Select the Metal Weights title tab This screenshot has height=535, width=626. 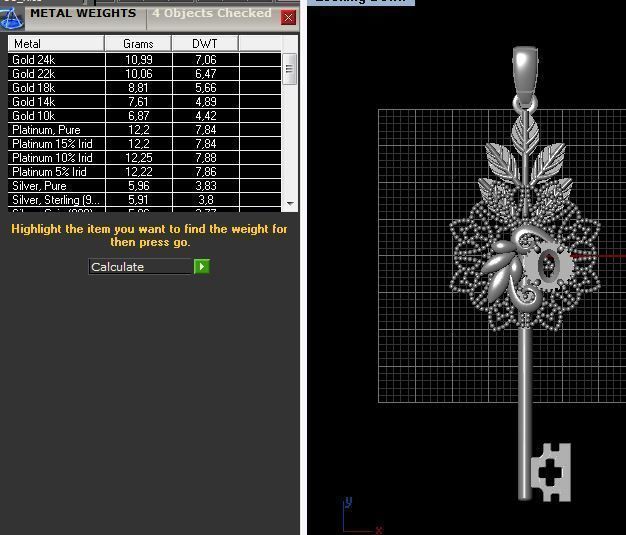point(82,15)
